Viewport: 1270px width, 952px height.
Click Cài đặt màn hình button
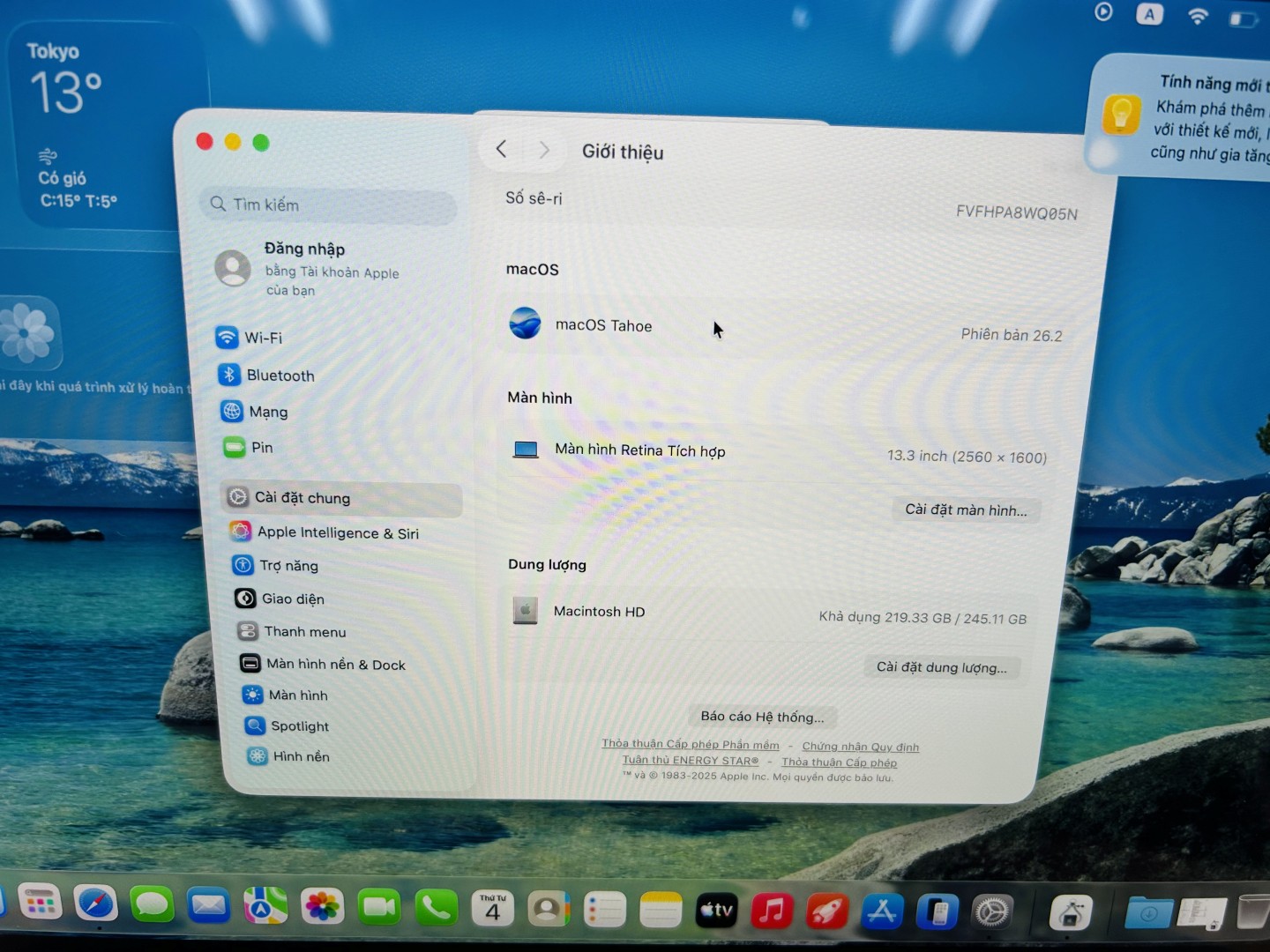click(966, 509)
